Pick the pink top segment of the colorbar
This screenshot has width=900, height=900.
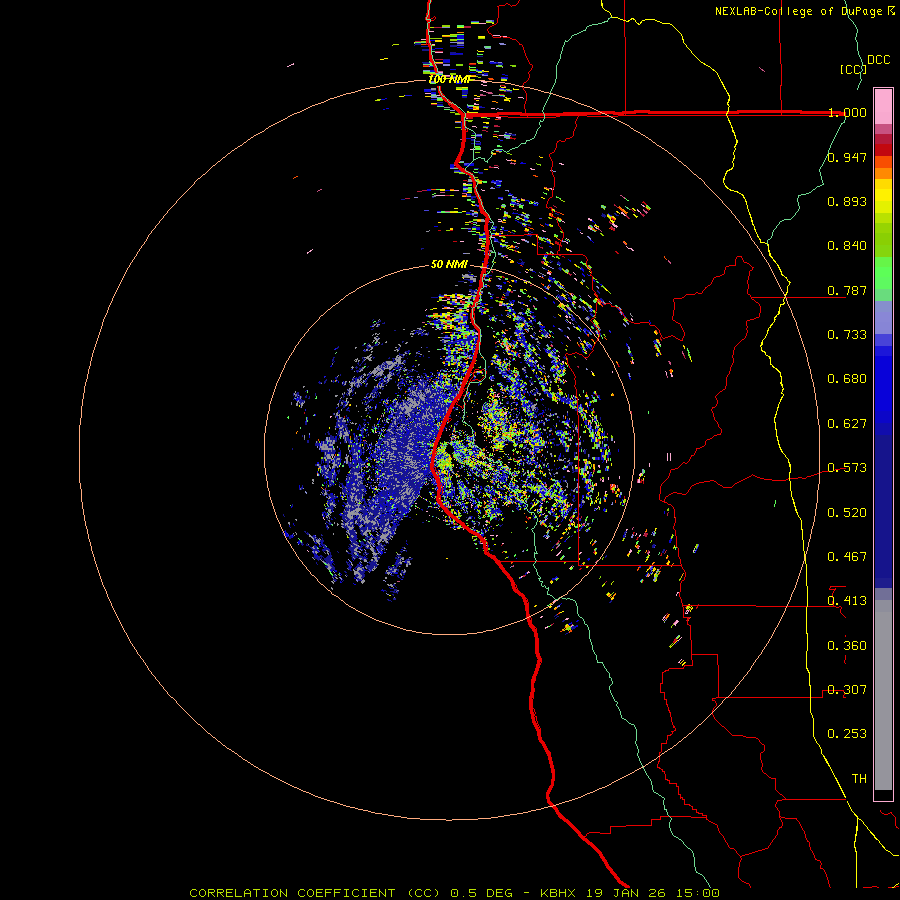883,106
